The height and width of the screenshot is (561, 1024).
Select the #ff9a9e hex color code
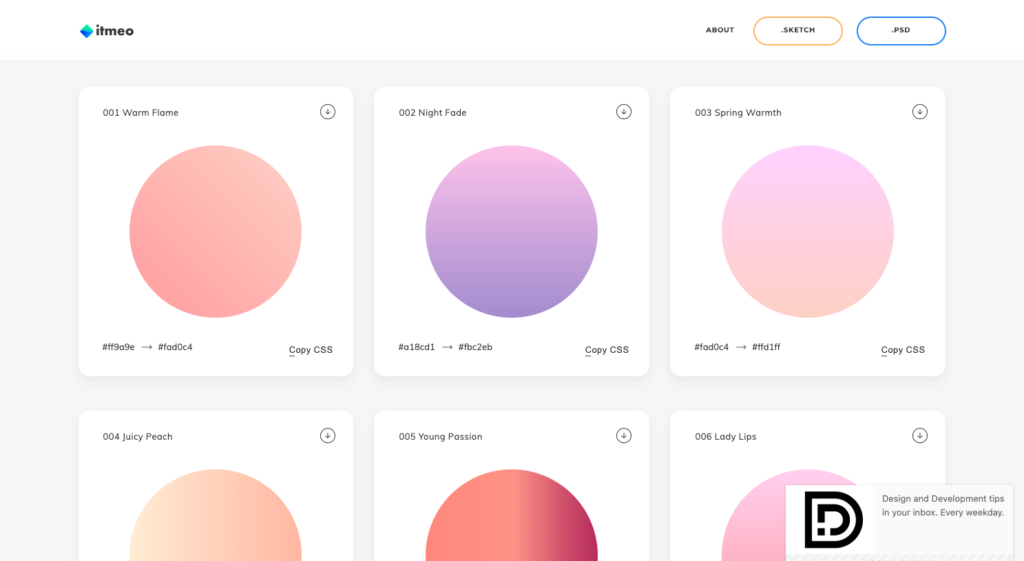118,347
